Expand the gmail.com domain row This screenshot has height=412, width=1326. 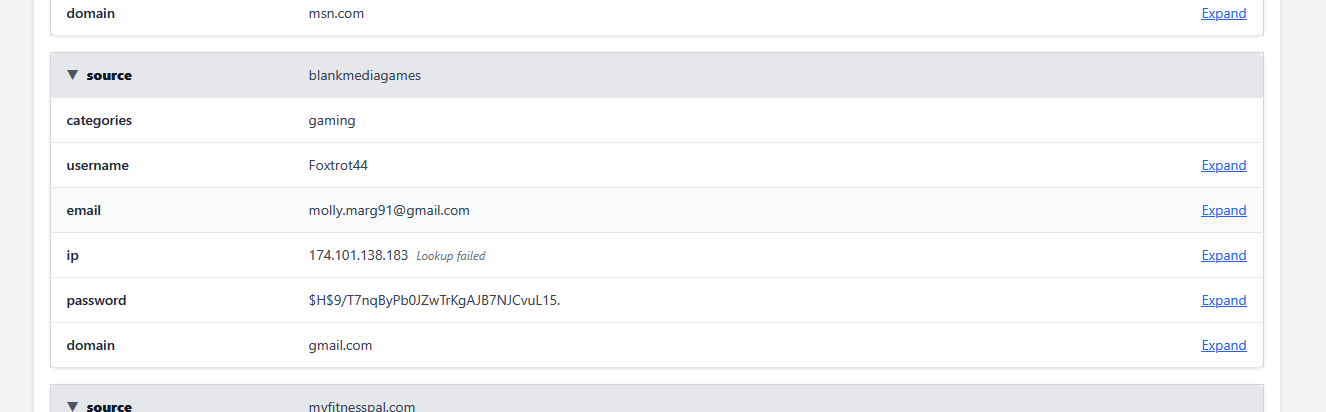pyautogui.click(x=1223, y=346)
